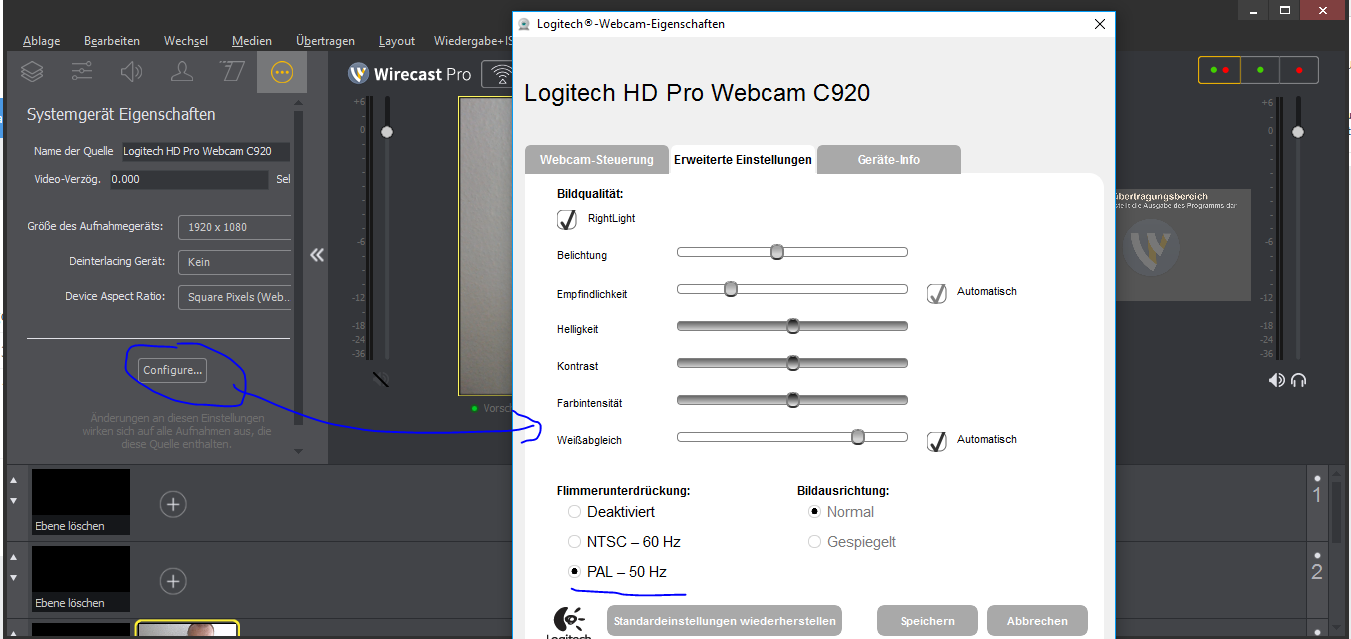This screenshot has width=1351, height=639.
Task: Select the Deaktiviert flicker option
Action: (574, 512)
